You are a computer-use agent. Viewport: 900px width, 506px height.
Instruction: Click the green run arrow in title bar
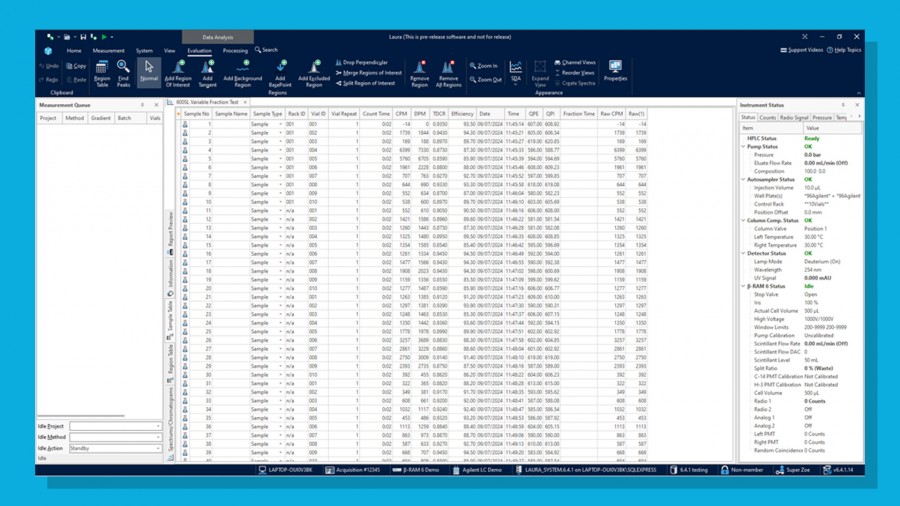tap(104, 37)
